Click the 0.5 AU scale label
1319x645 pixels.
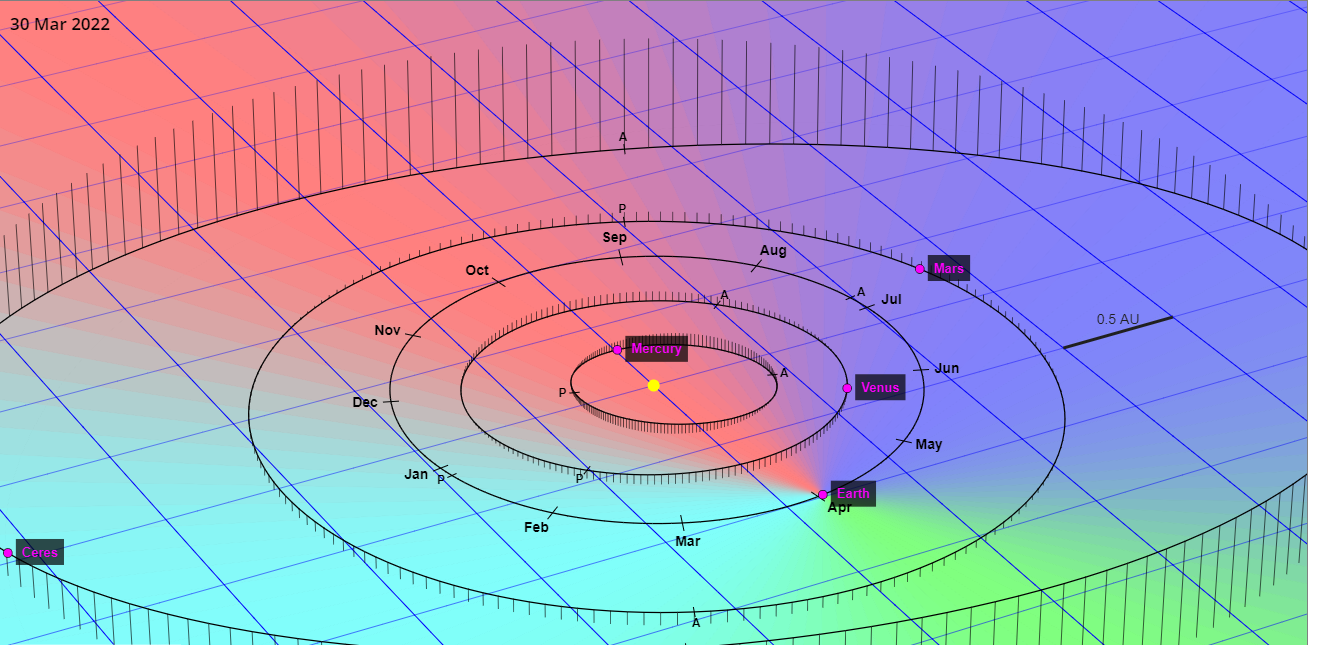(x=1117, y=319)
